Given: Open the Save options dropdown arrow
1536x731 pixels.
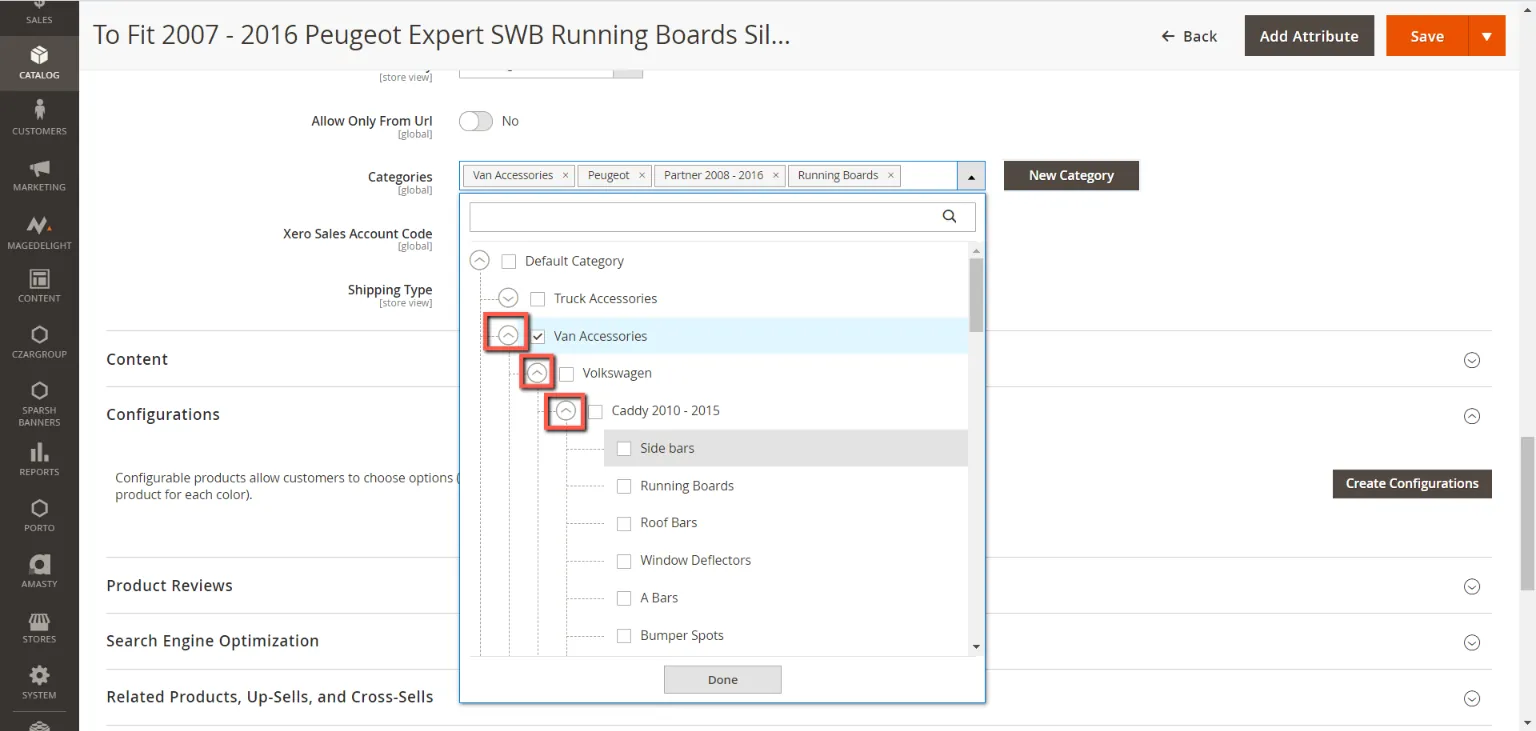Looking at the screenshot, I should coord(1487,36).
